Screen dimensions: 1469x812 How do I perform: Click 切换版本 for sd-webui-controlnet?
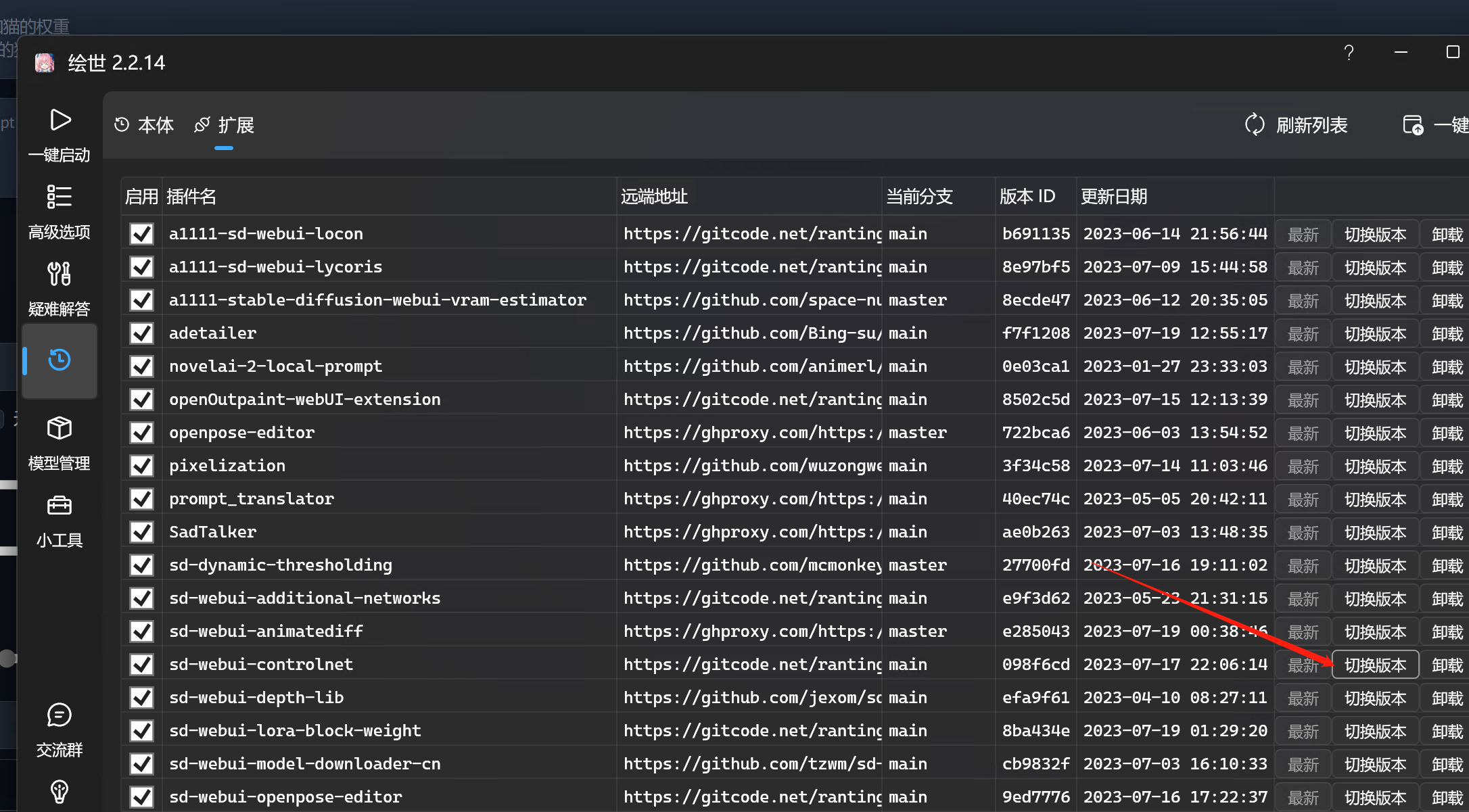[1375, 665]
